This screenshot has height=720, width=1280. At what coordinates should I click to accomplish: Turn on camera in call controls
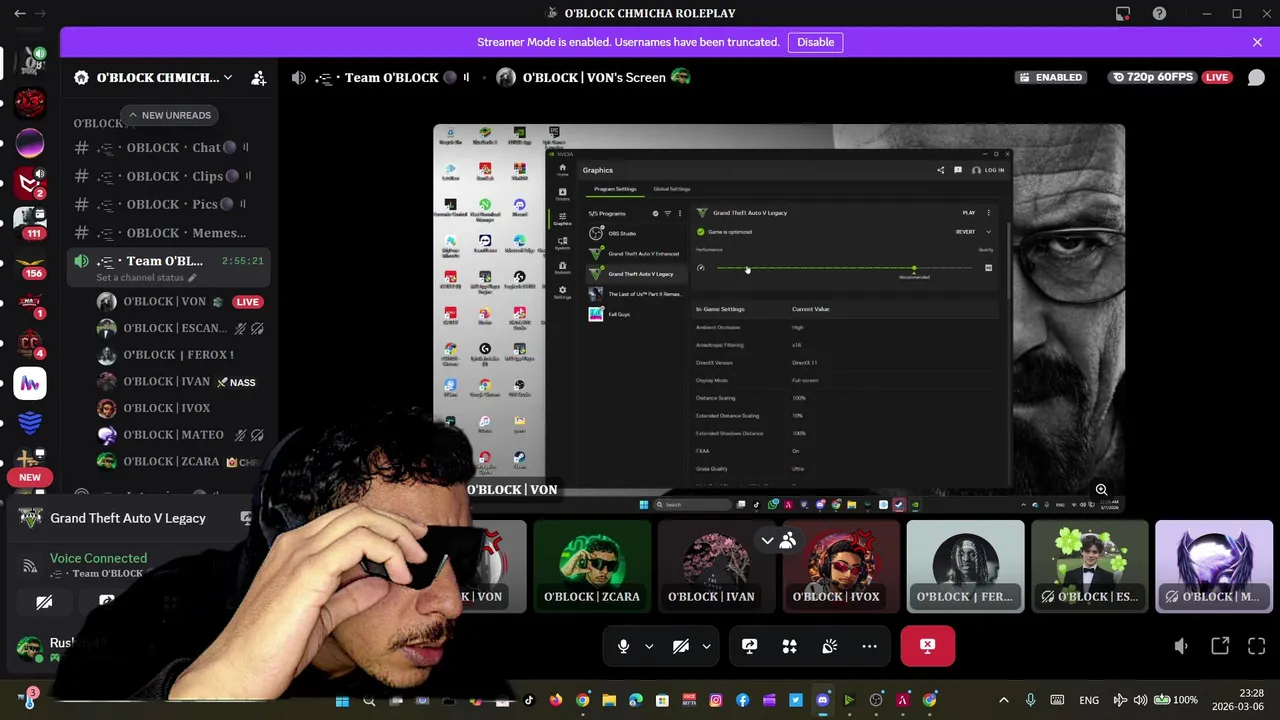tap(681, 646)
